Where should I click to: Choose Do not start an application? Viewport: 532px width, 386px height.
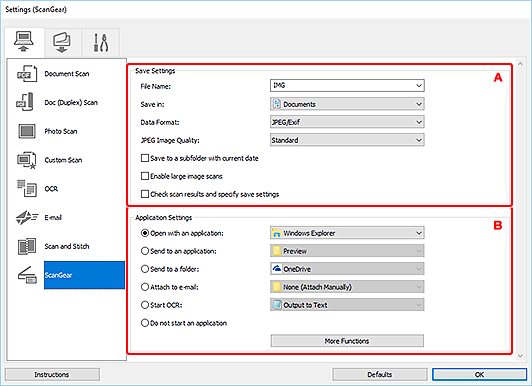(145, 323)
